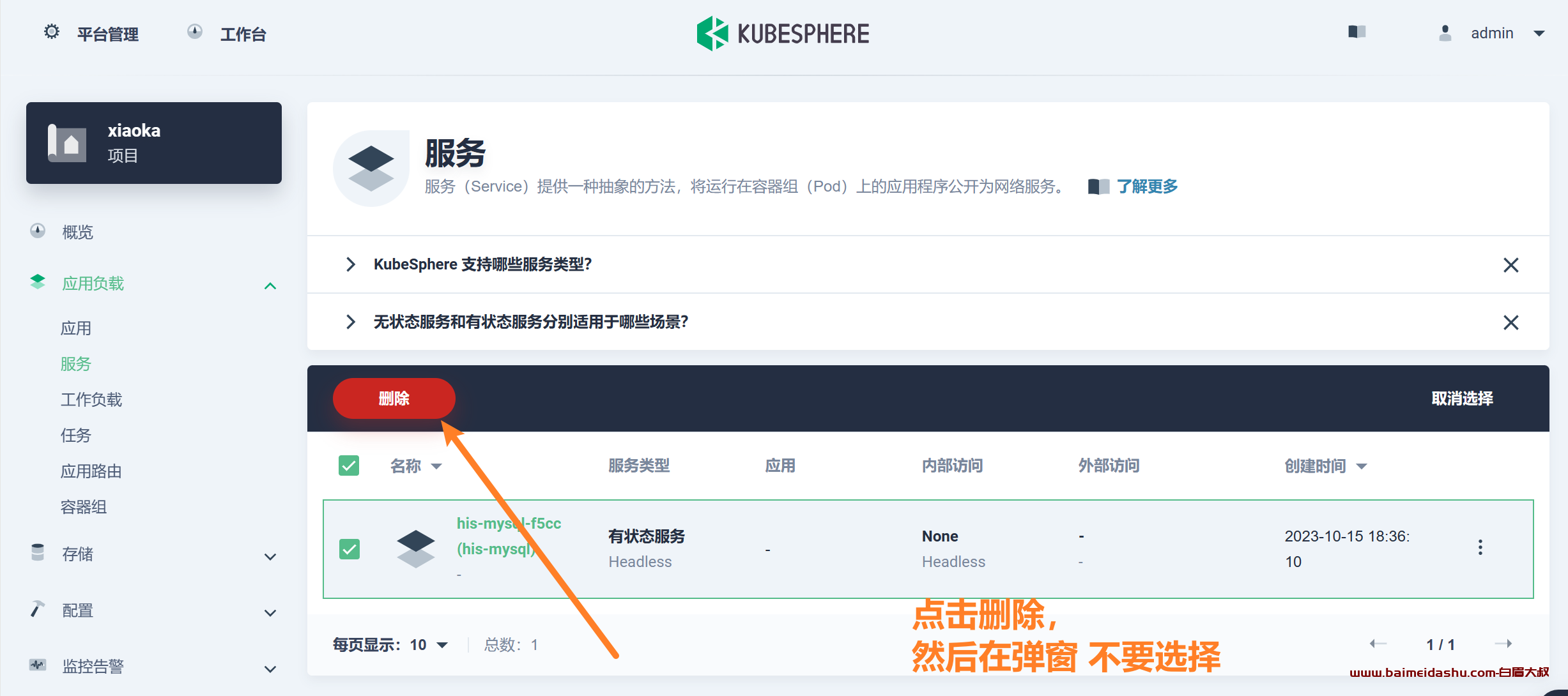Click the 外部访问 column header
Viewport: 1568px width, 696px height.
tap(1109, 465)
